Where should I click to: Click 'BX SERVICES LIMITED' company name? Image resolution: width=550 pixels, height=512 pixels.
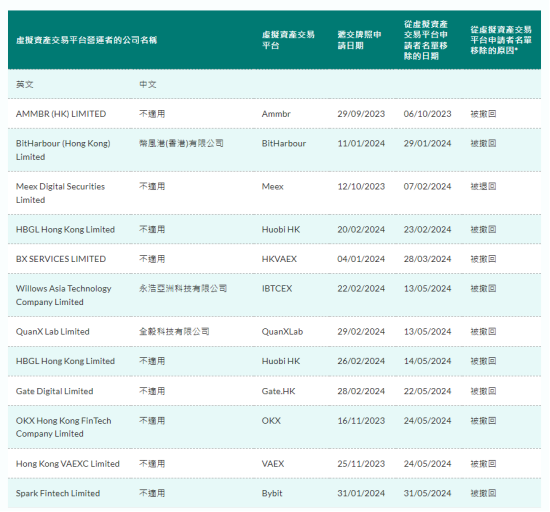[x=61, y=259]
